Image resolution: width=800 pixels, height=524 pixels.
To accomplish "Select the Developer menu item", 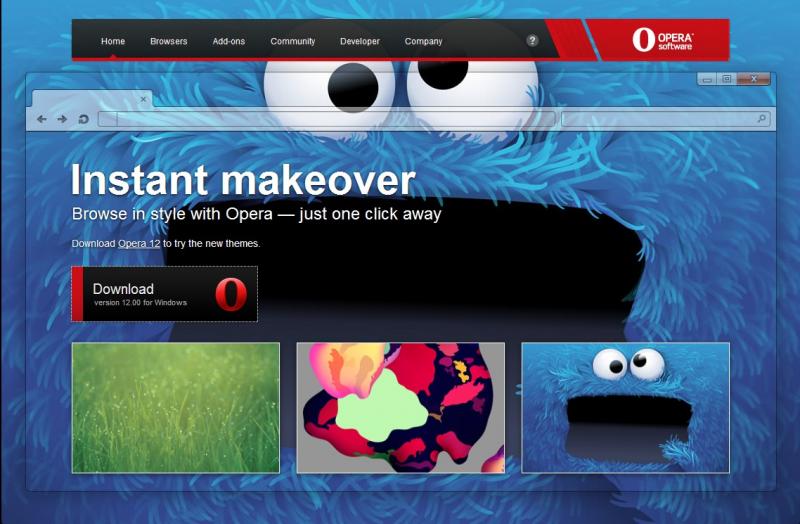I will pos(360,41).
